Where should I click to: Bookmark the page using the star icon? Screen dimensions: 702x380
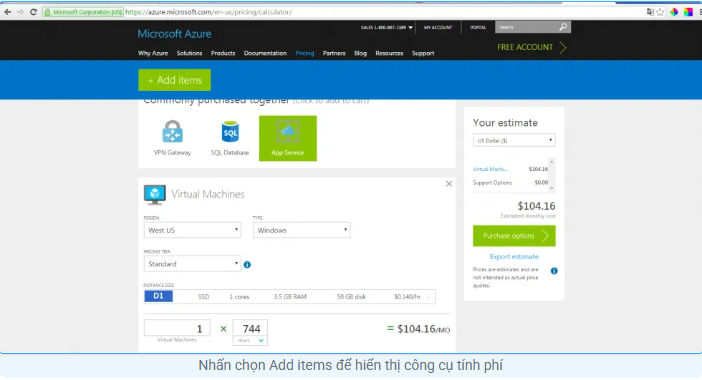pos(660,12)
